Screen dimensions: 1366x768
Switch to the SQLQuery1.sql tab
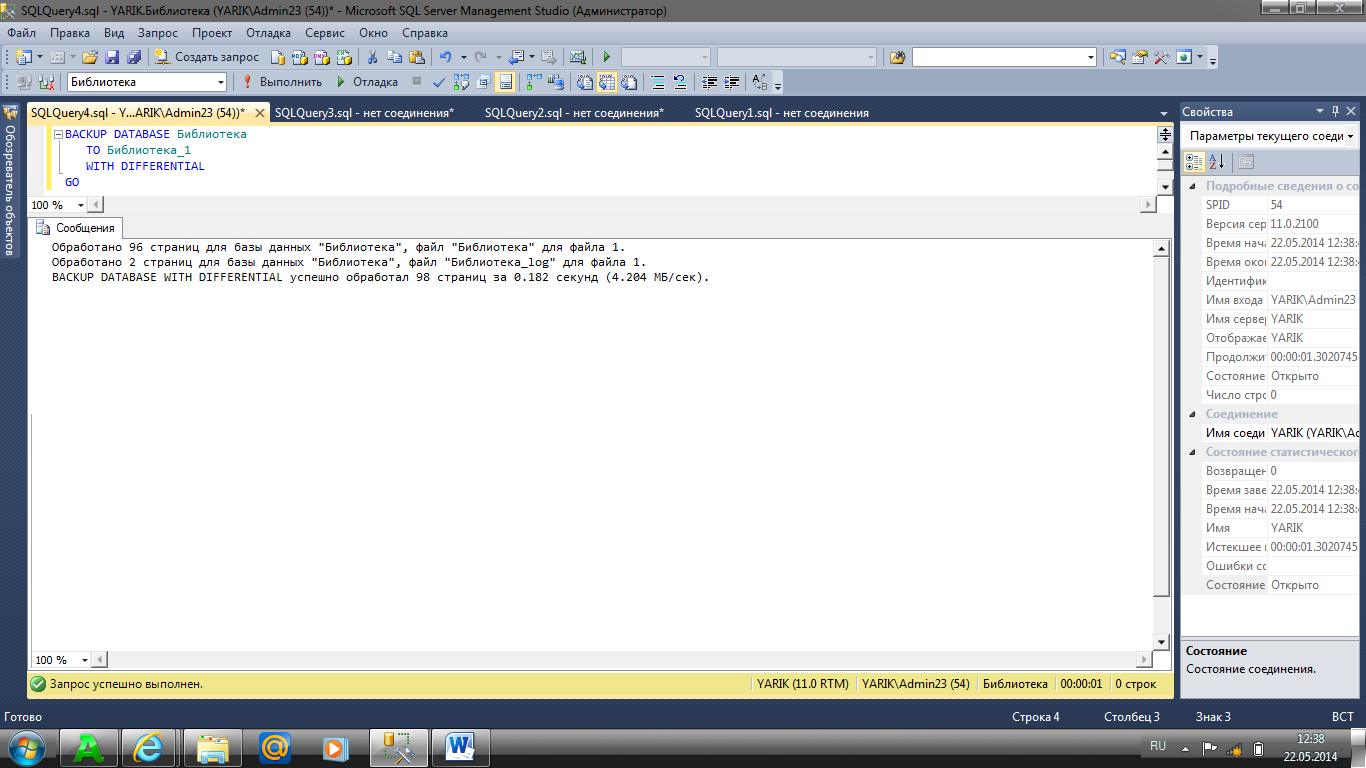(782, 113)
